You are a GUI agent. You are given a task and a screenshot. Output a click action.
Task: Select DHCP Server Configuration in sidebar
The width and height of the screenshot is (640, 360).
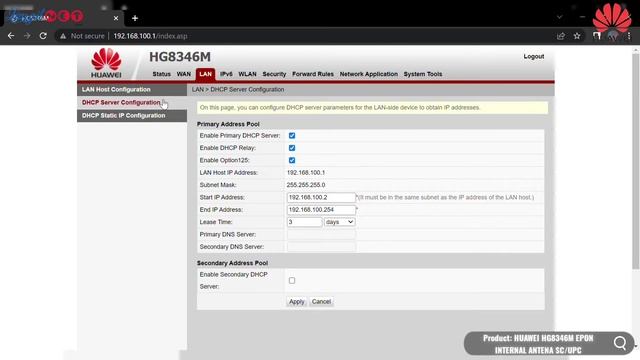click(x=132, y=102)
